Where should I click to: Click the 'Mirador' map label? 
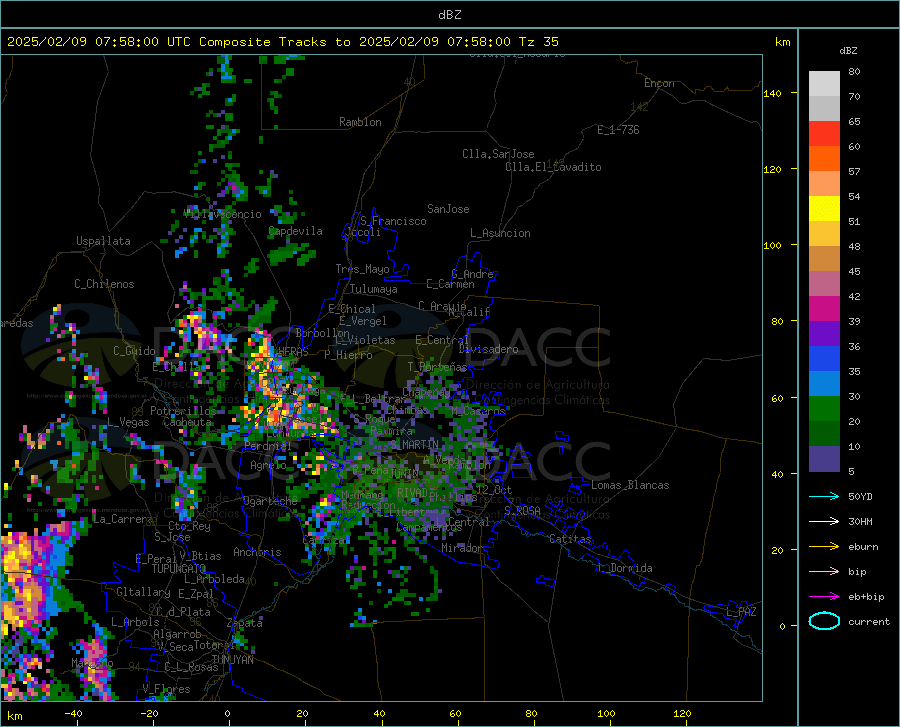coord(462,548)
